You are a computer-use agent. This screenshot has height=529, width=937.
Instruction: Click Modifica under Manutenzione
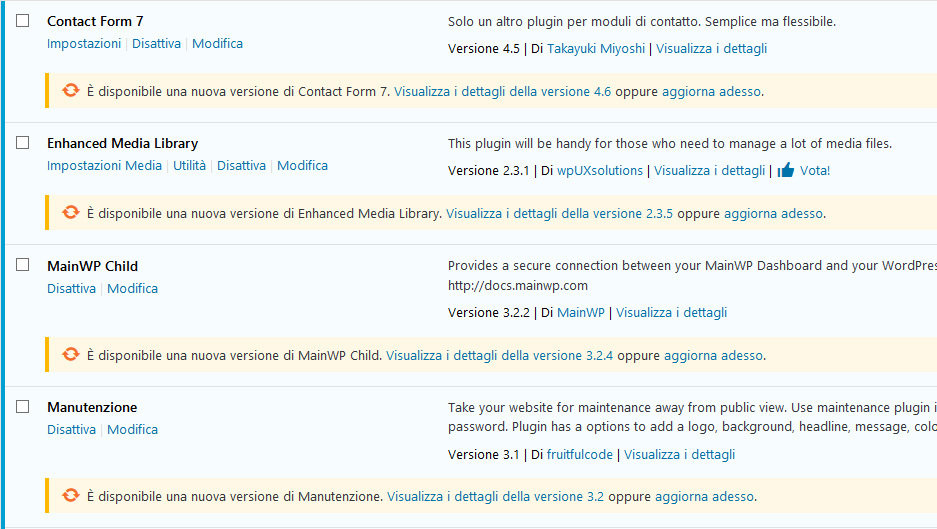(x=133, y=430)
